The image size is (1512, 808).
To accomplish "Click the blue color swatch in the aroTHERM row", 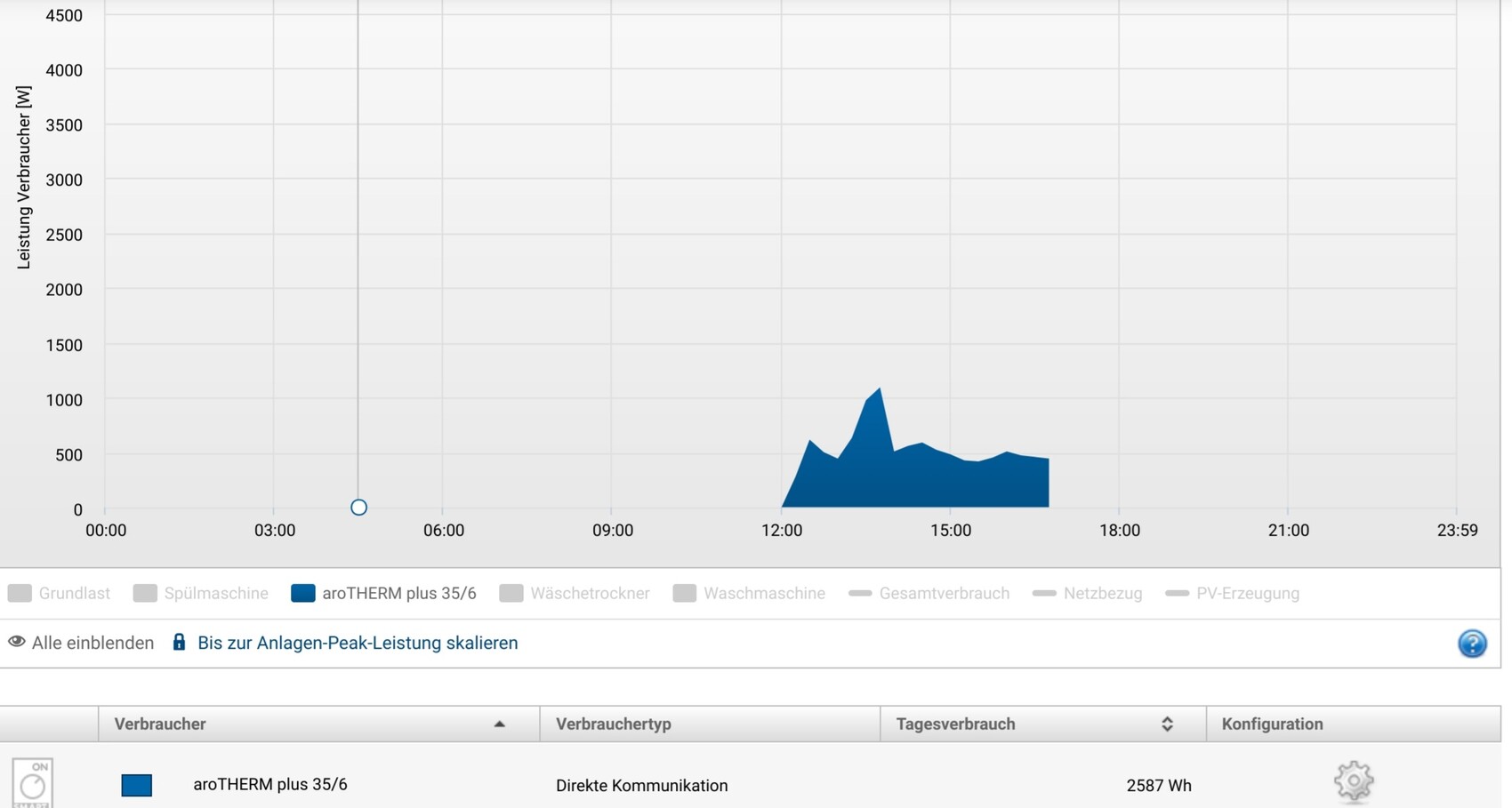I will tap(137, 785).
